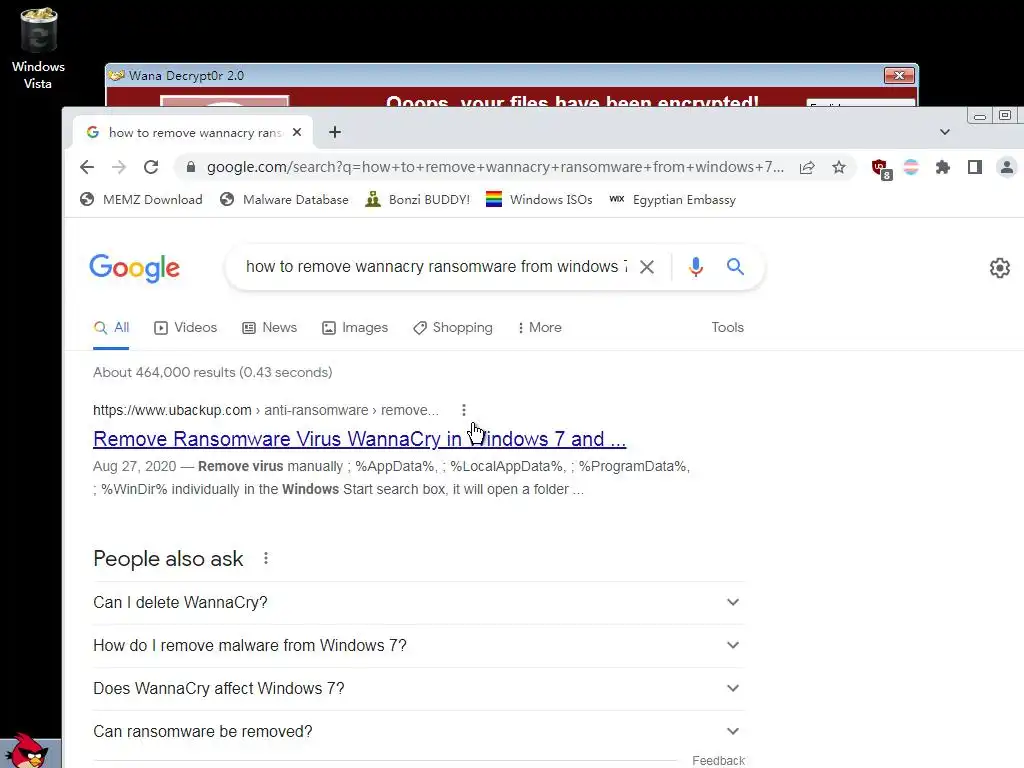Switch to the Shopping results tab
Viewport: 1024px width, 768px height.
tap(453, 328)
